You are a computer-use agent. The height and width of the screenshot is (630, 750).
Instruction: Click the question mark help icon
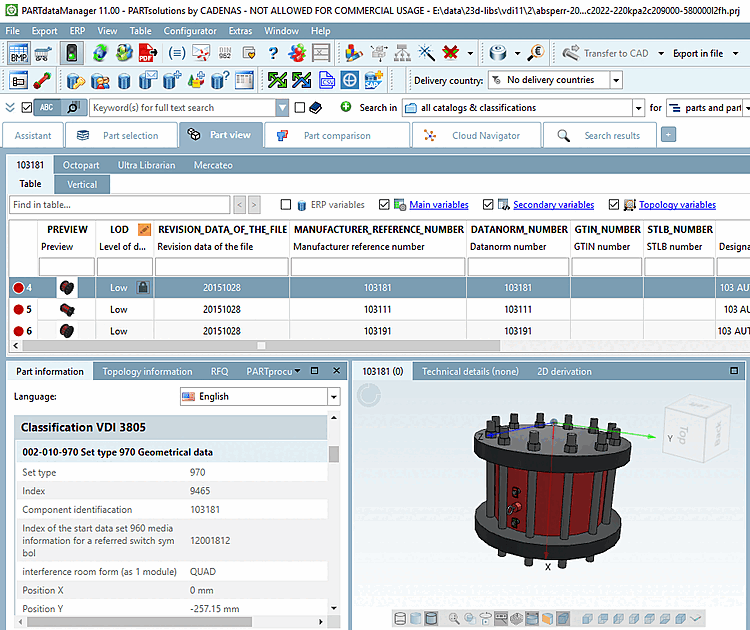[273, 53]
